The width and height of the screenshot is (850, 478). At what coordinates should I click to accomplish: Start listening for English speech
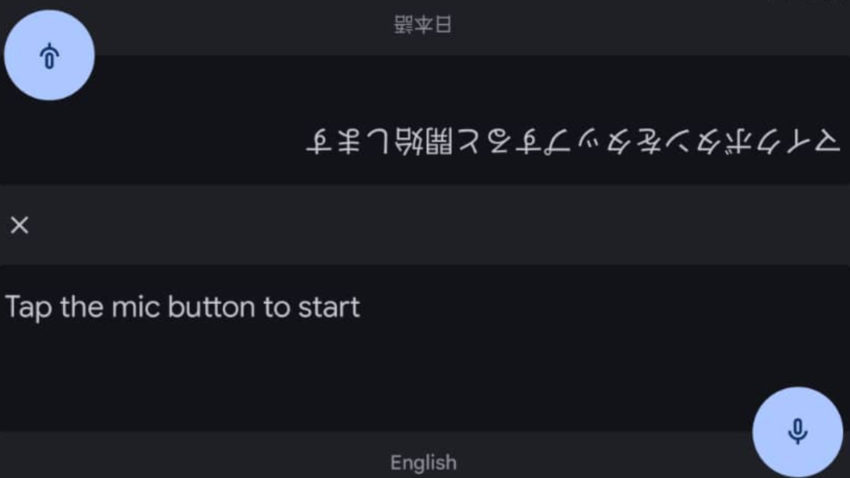point(797,432)
